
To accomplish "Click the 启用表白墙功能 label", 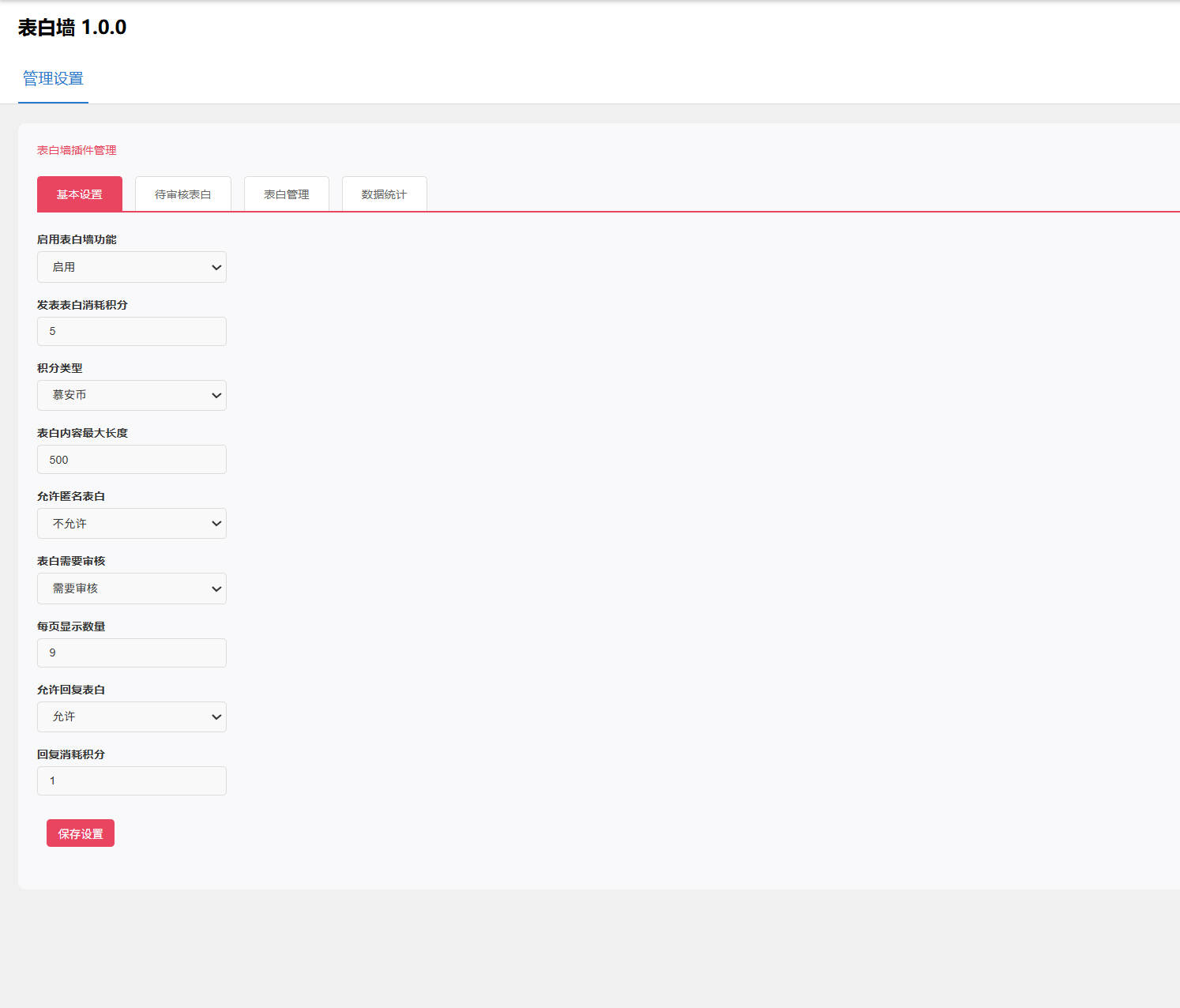I will [x=77, y=239].
